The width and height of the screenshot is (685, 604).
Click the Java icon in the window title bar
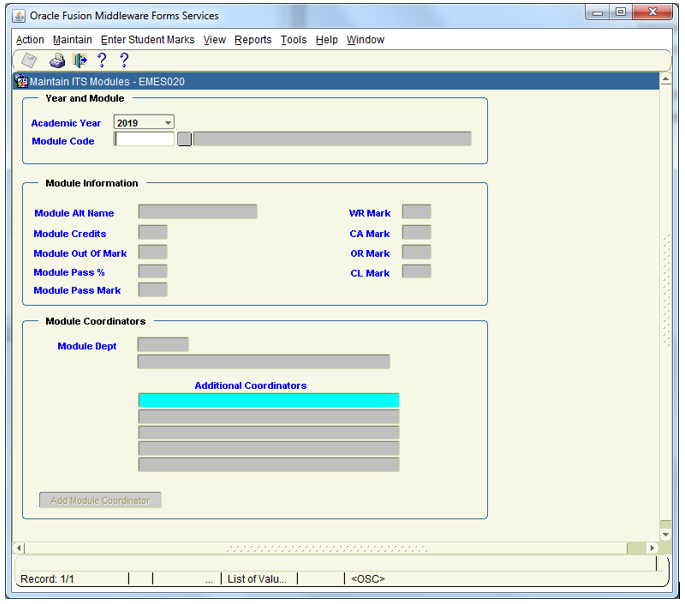(x=19, y=16)
